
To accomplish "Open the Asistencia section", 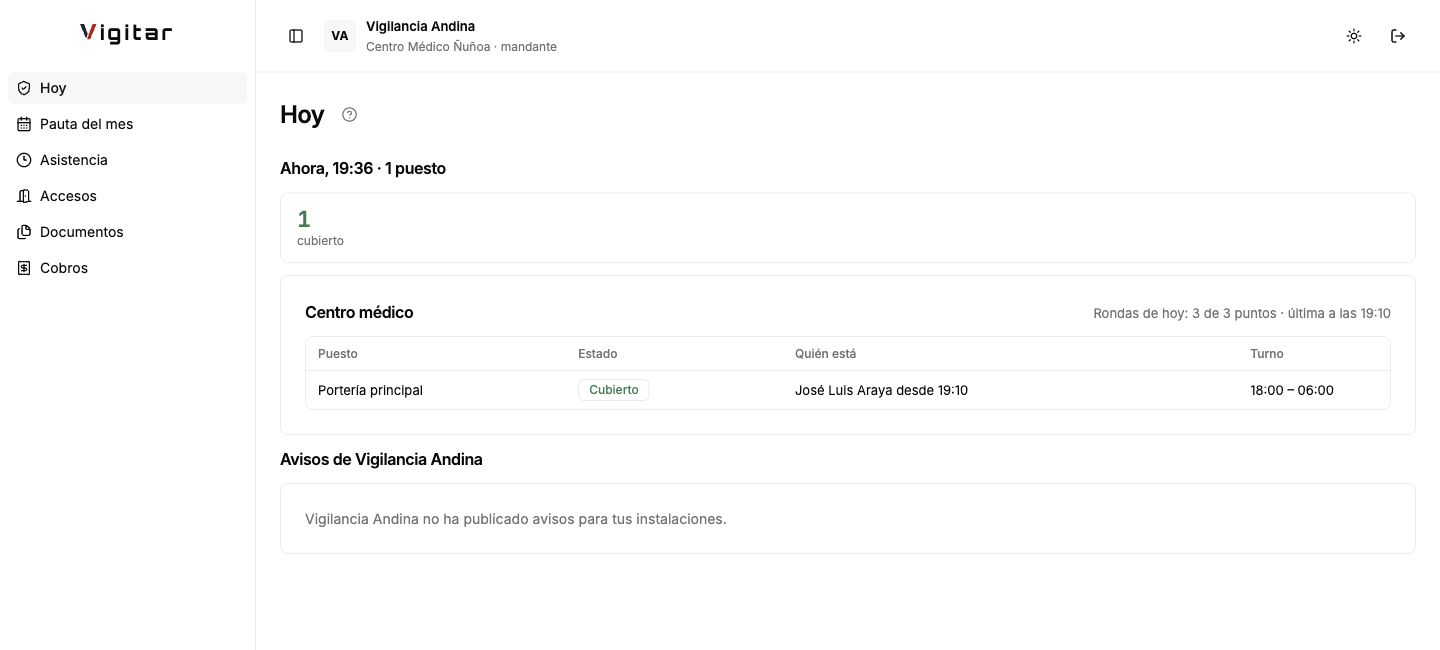I will (x=127, y=160).
